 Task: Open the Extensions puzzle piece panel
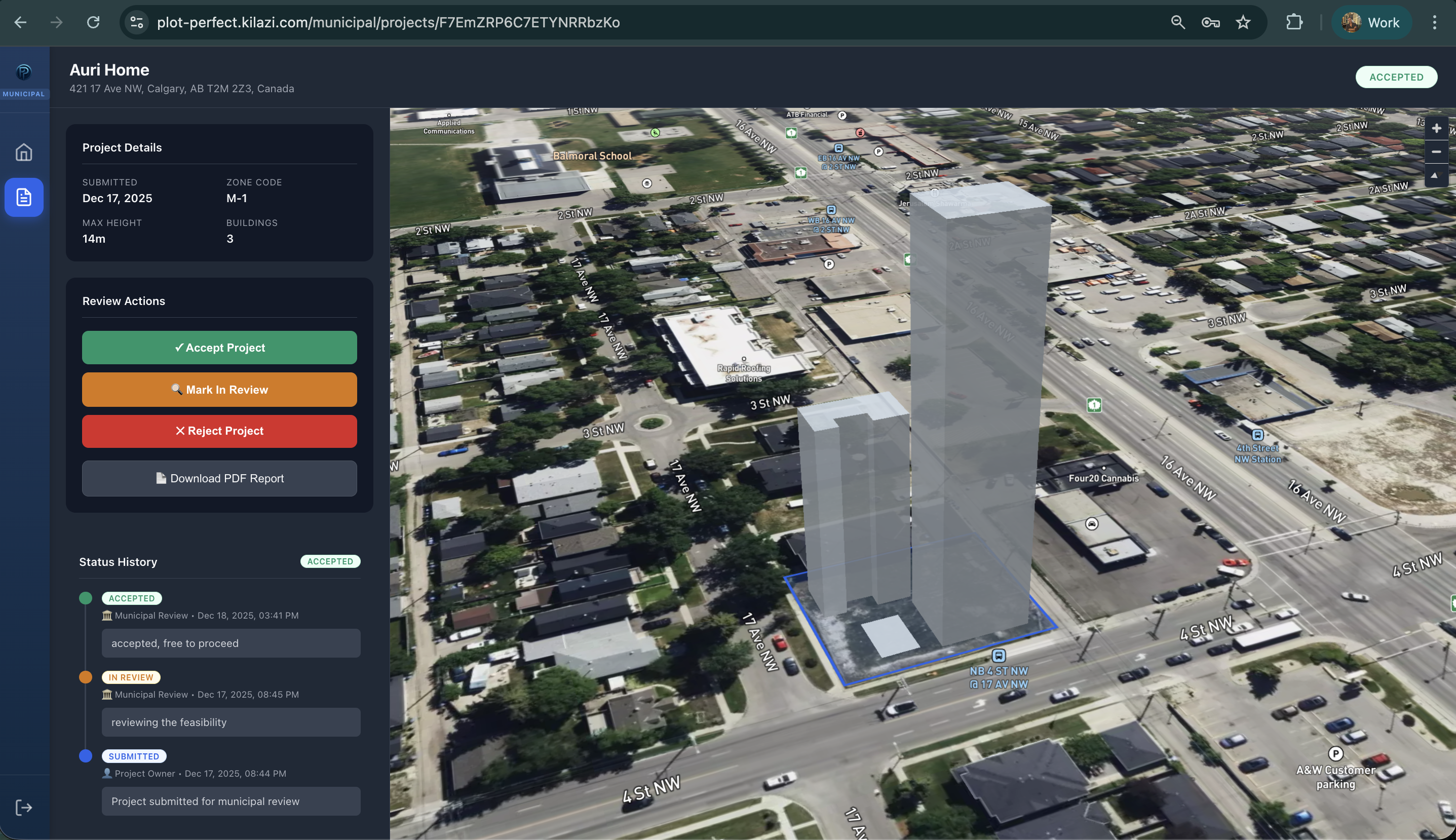click(1294, 22)
